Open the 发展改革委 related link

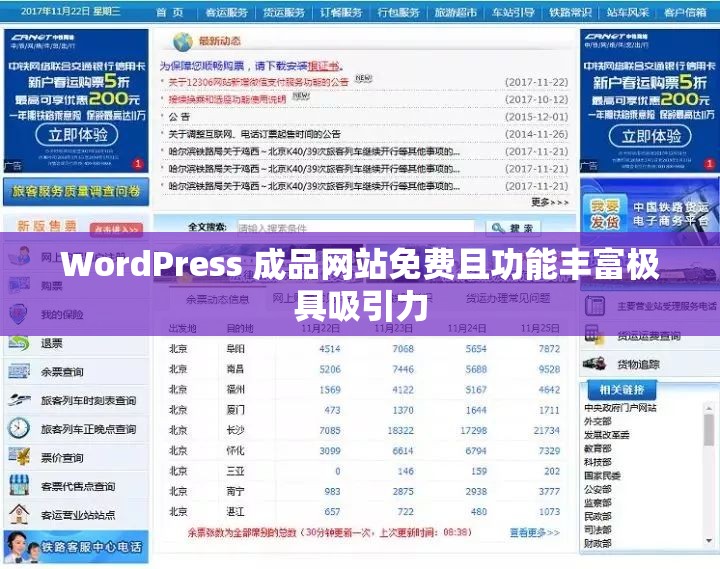607,434
